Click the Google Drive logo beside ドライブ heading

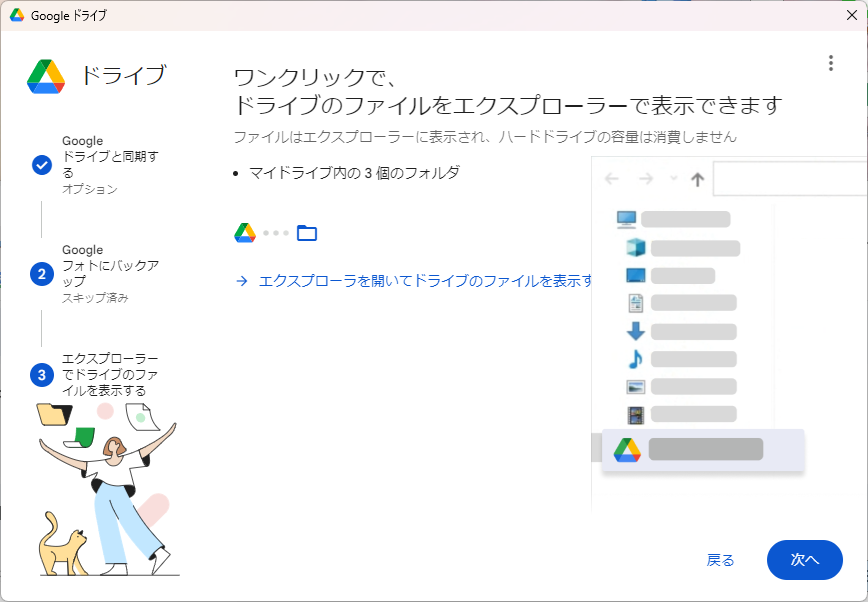(x=46, y=76)
